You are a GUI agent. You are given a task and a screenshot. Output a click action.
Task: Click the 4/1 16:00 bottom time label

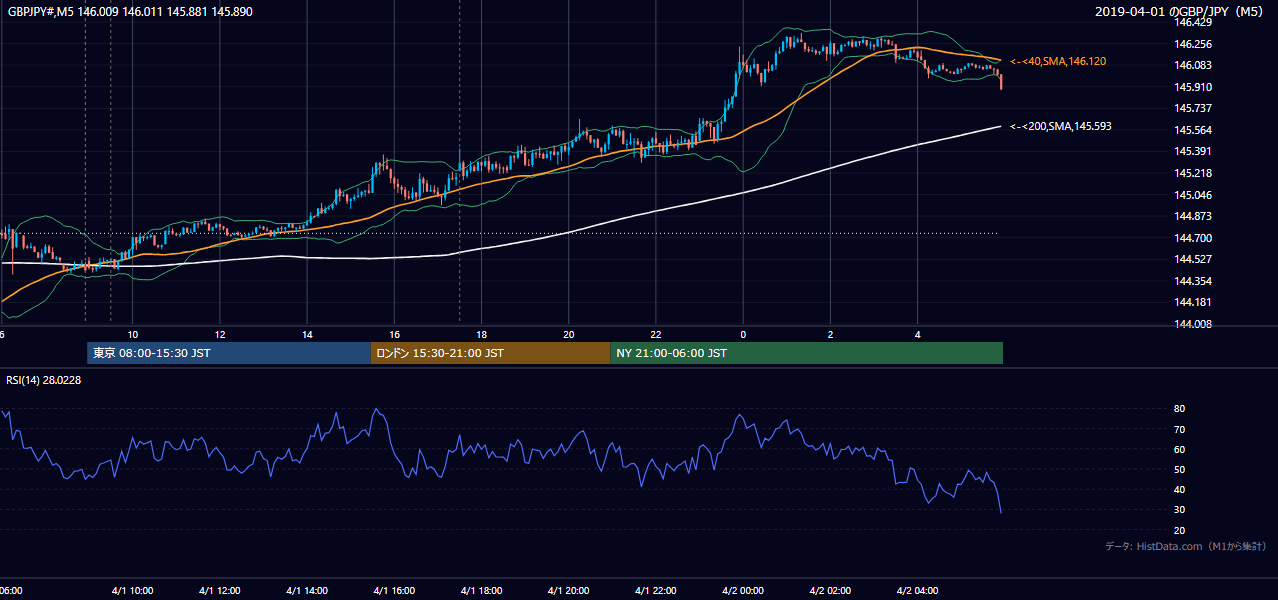click(394, 591)
